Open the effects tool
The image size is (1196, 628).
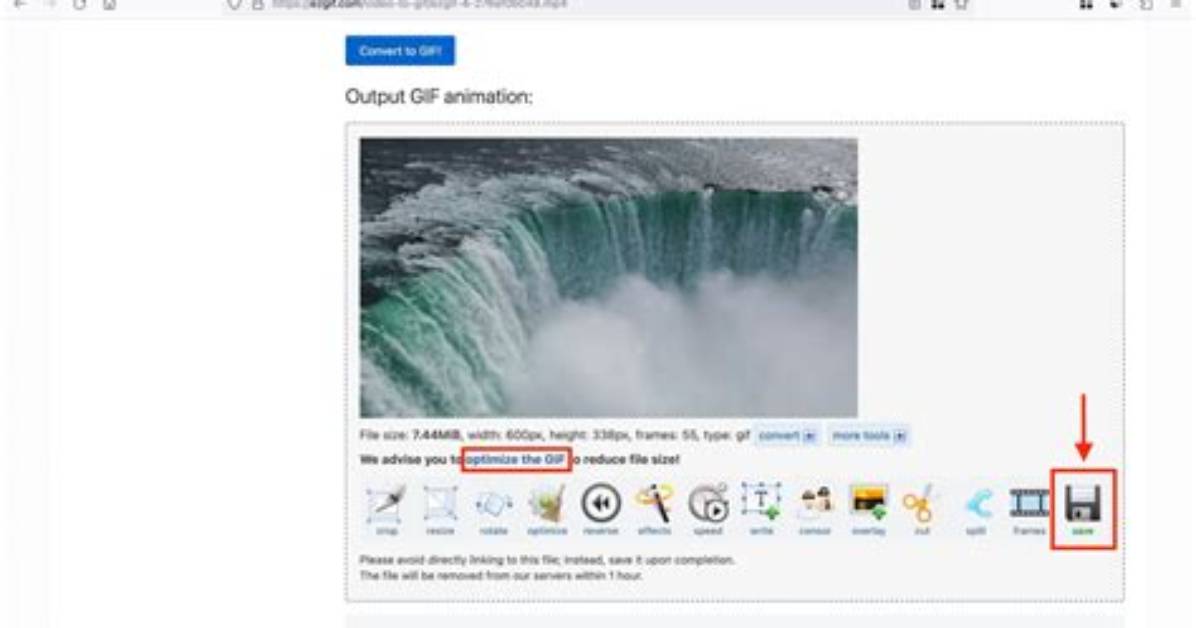tap(654, 510)
